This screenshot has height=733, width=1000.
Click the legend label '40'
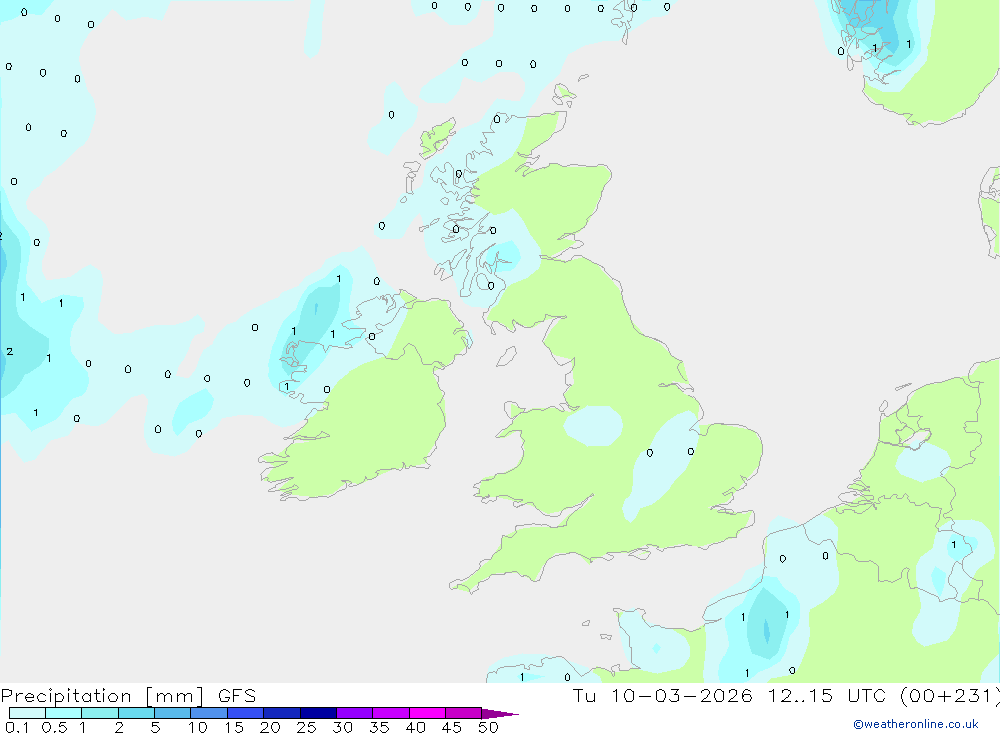[x=415, y=727]
